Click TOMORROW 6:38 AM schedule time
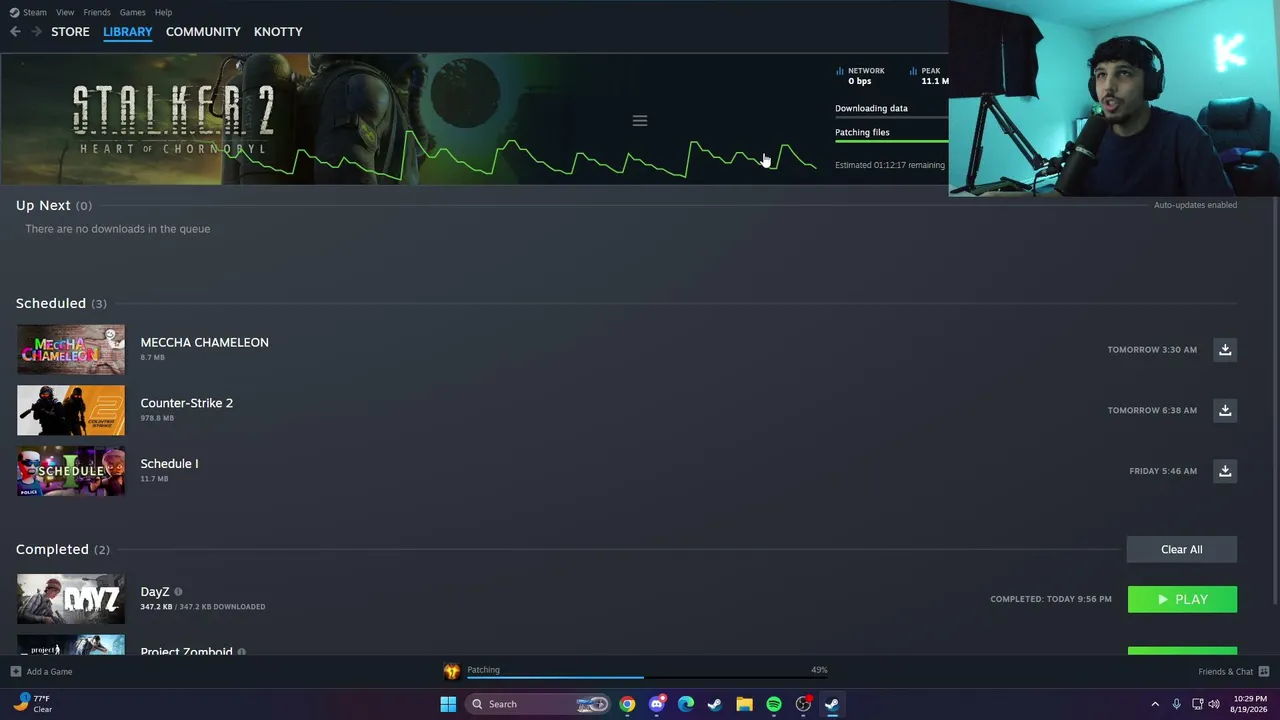Viewport: 1280px width, 720px height. (x=1152, y=410)
